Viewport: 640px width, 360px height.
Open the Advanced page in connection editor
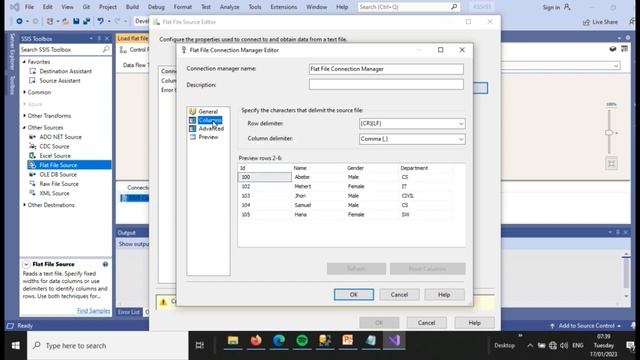click(211, 129)
